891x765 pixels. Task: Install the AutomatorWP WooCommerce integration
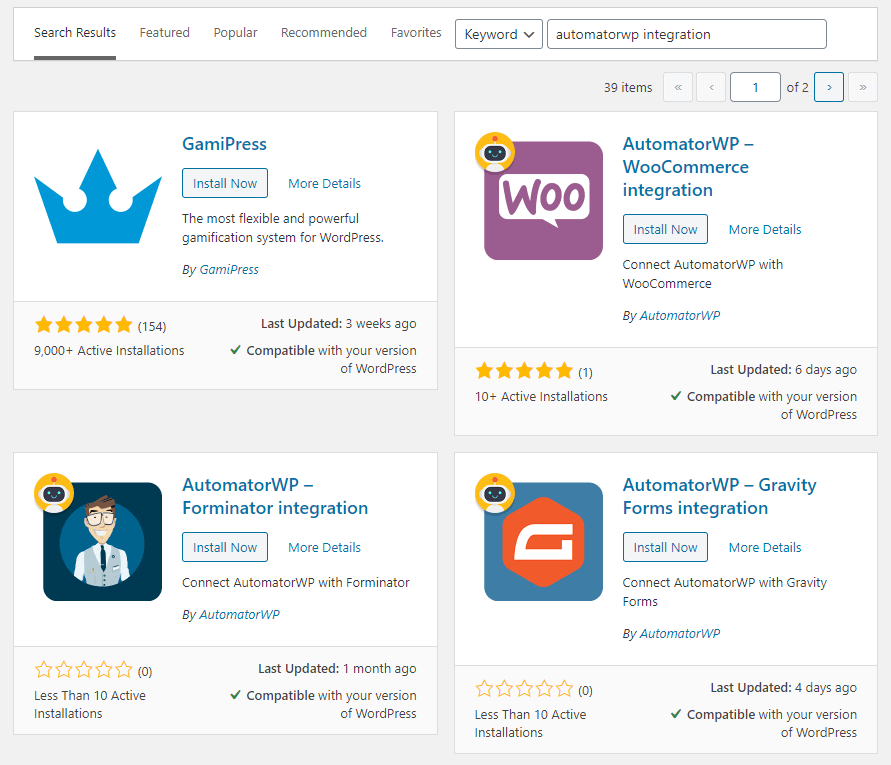(665, 229)
